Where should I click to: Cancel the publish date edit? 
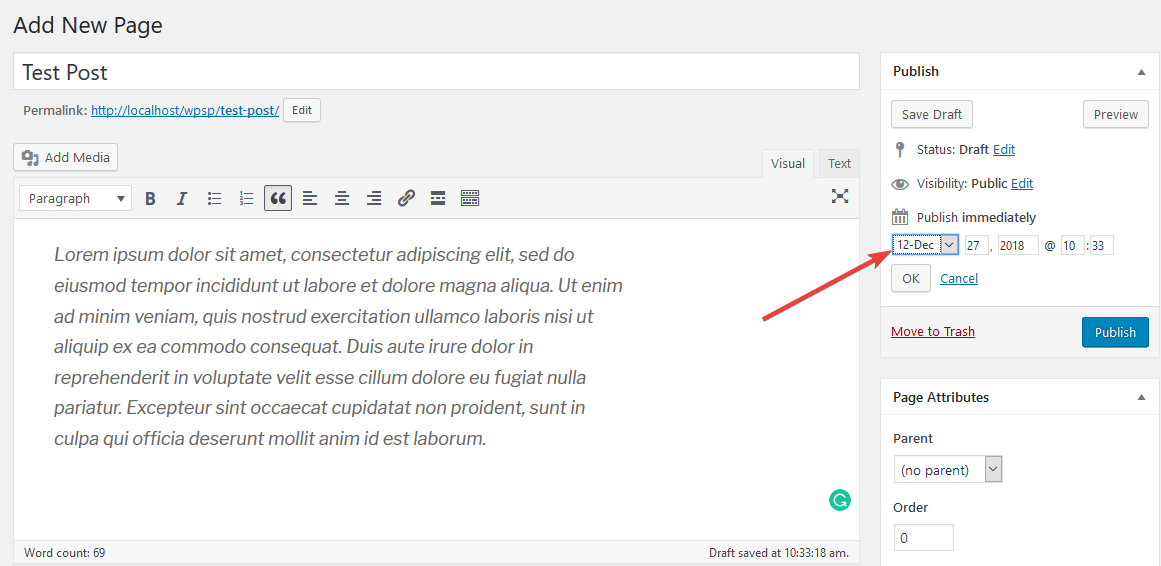(x=959, y=279)
